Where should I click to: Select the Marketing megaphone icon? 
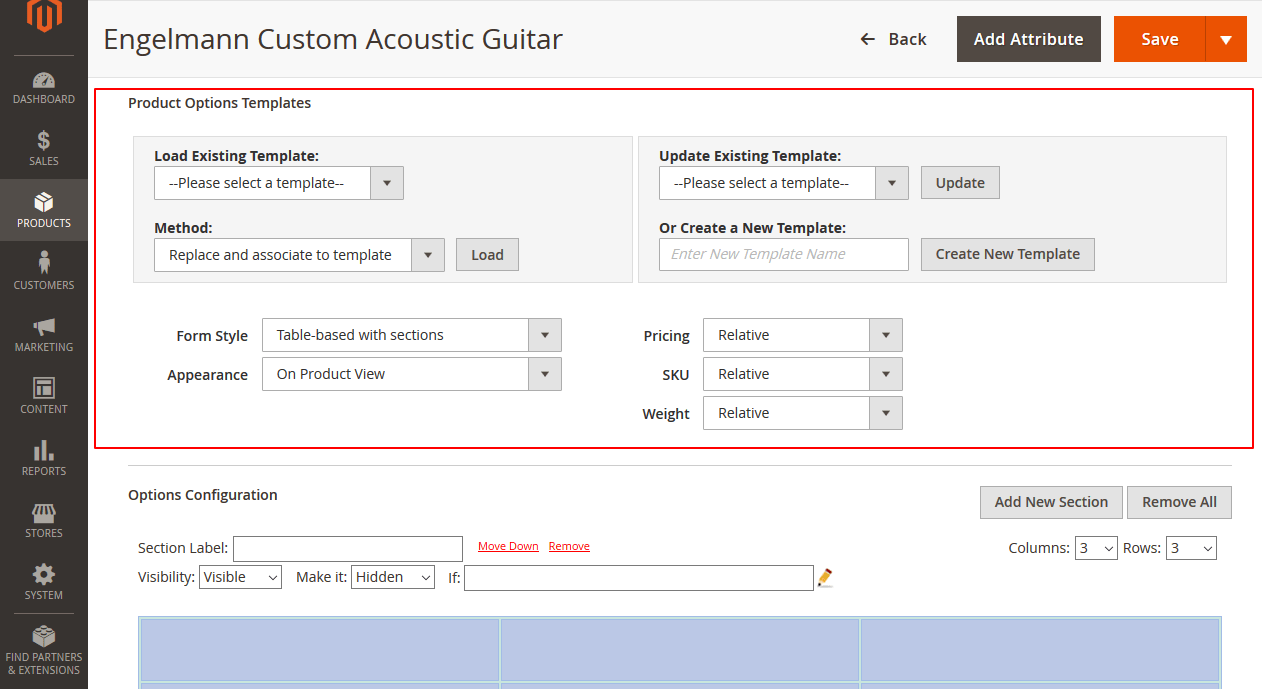tap(44, 334)
